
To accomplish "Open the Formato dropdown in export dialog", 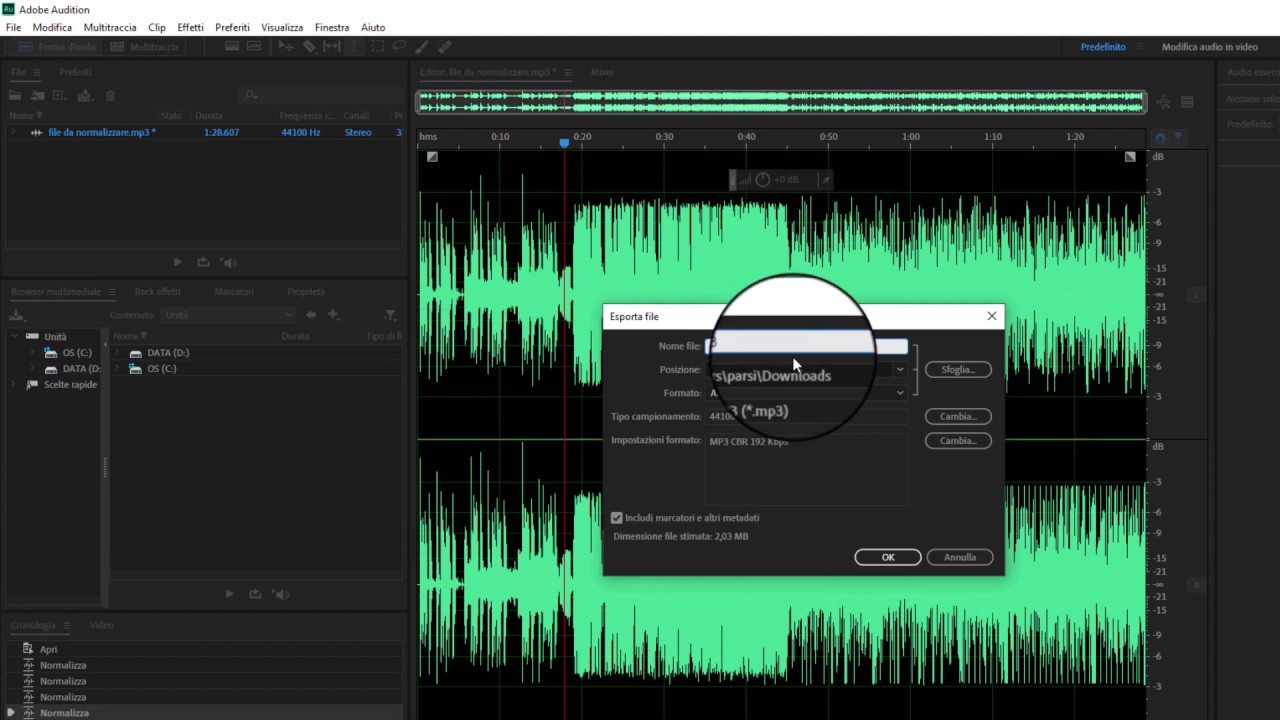I will 900,393.
